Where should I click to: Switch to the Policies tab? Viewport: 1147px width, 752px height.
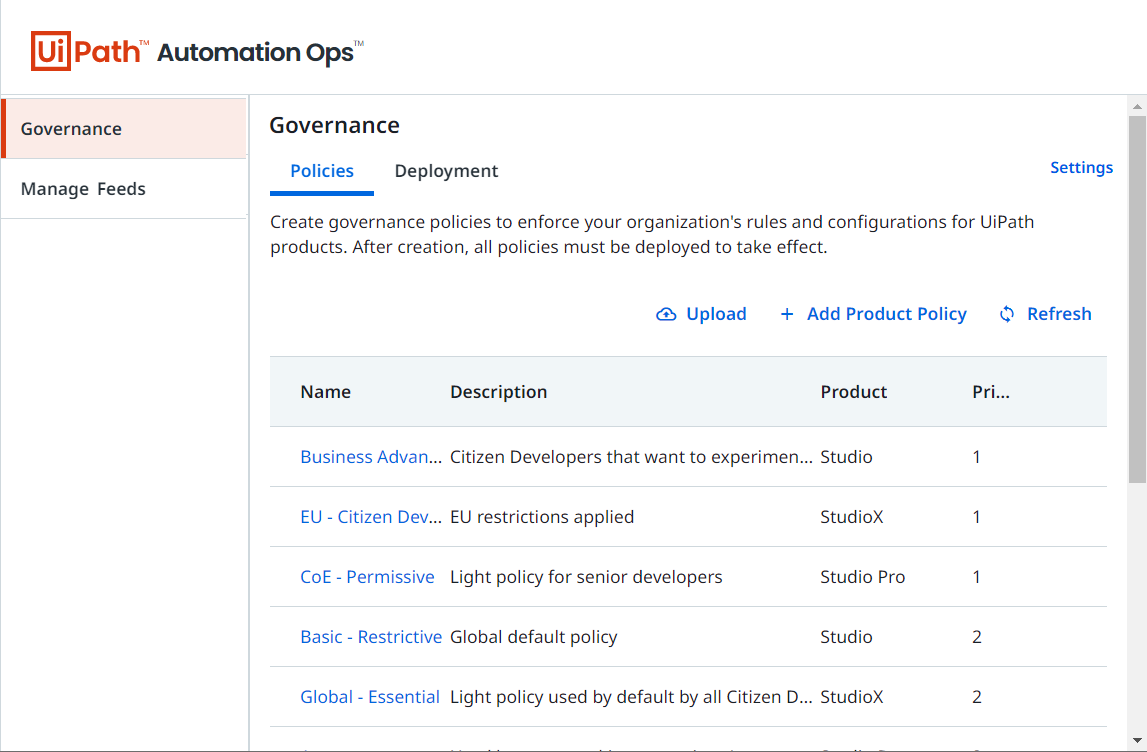click(322, 171)
